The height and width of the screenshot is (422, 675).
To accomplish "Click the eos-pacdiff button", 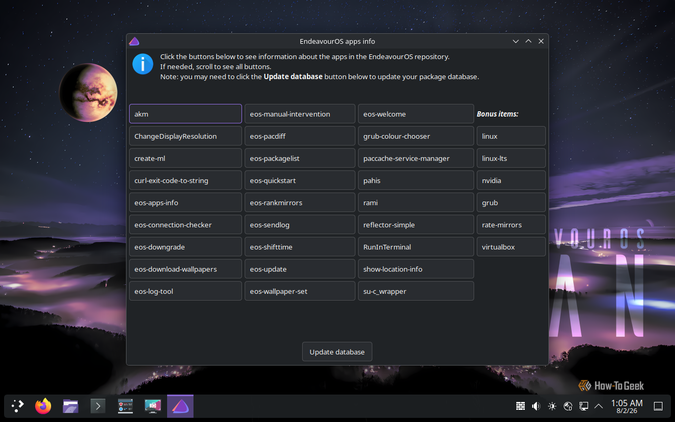I will pyautogui.click(x=300, y=136).
